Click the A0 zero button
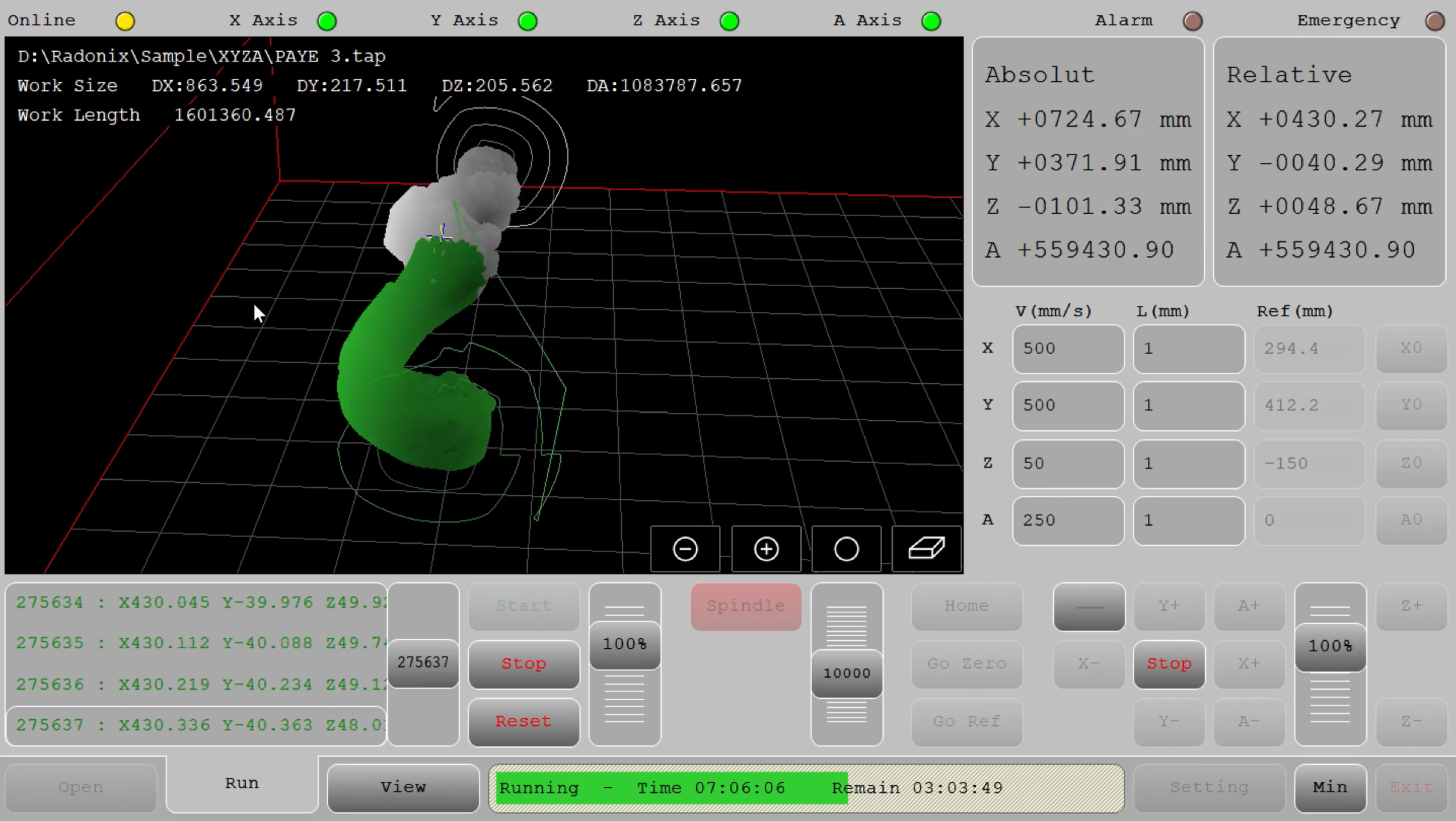 (x=1412, y=520)
